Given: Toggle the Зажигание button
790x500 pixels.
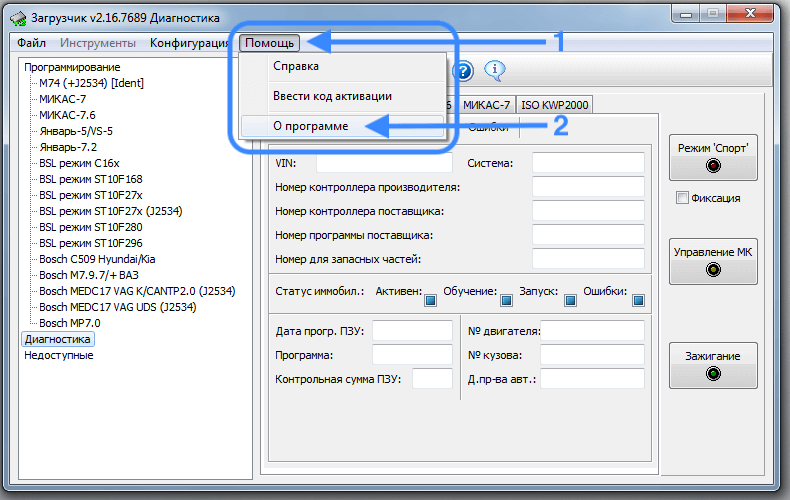Looking at the screenshot, I should click(x=713, y=365).
